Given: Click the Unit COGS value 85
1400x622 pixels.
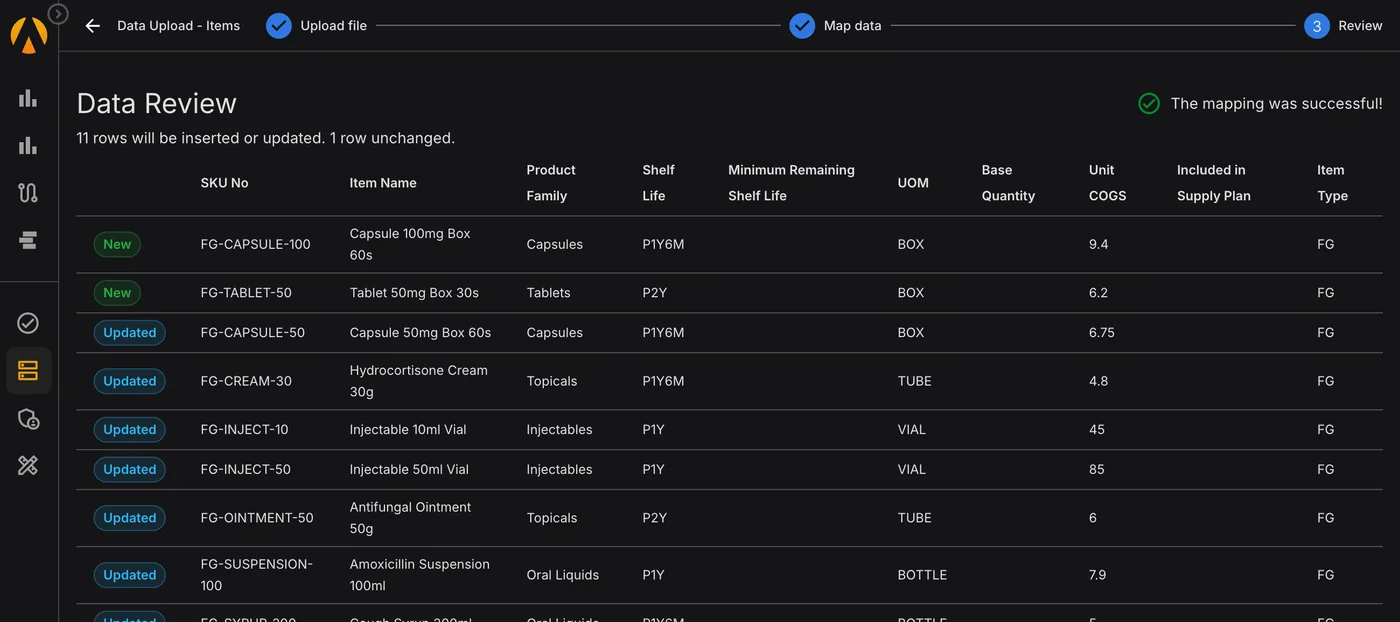Looking at the screenshot, I should pyautogui.click(x=1097, y=470).
